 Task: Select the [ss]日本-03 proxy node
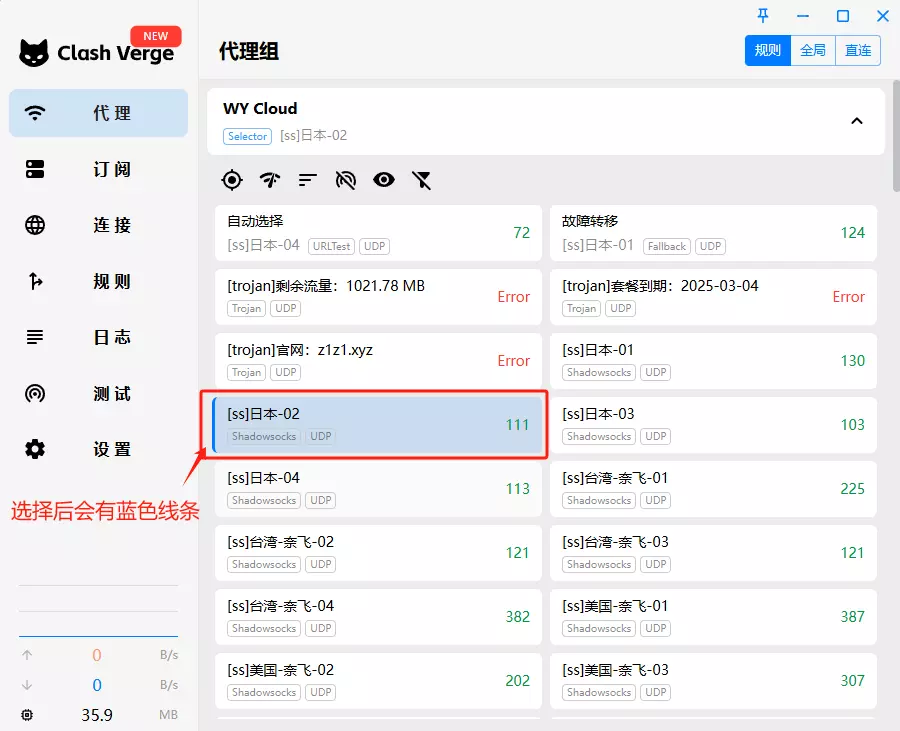pyautogui.click(x=713, y=424)
